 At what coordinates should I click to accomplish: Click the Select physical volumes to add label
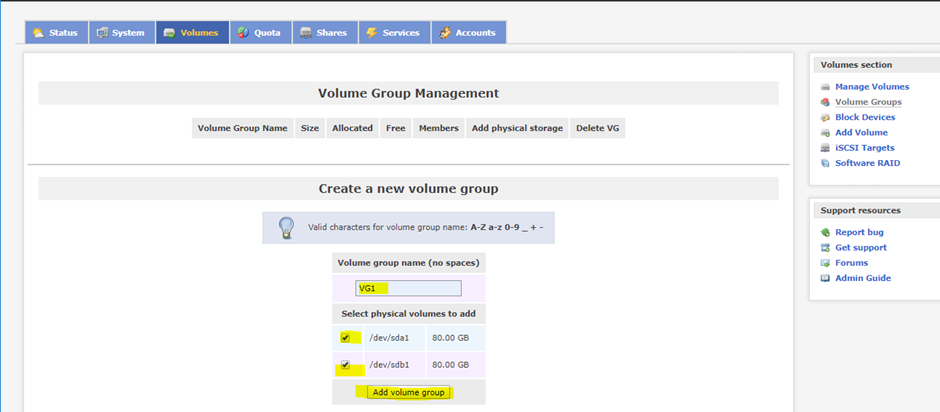click(x=409, y=314)
